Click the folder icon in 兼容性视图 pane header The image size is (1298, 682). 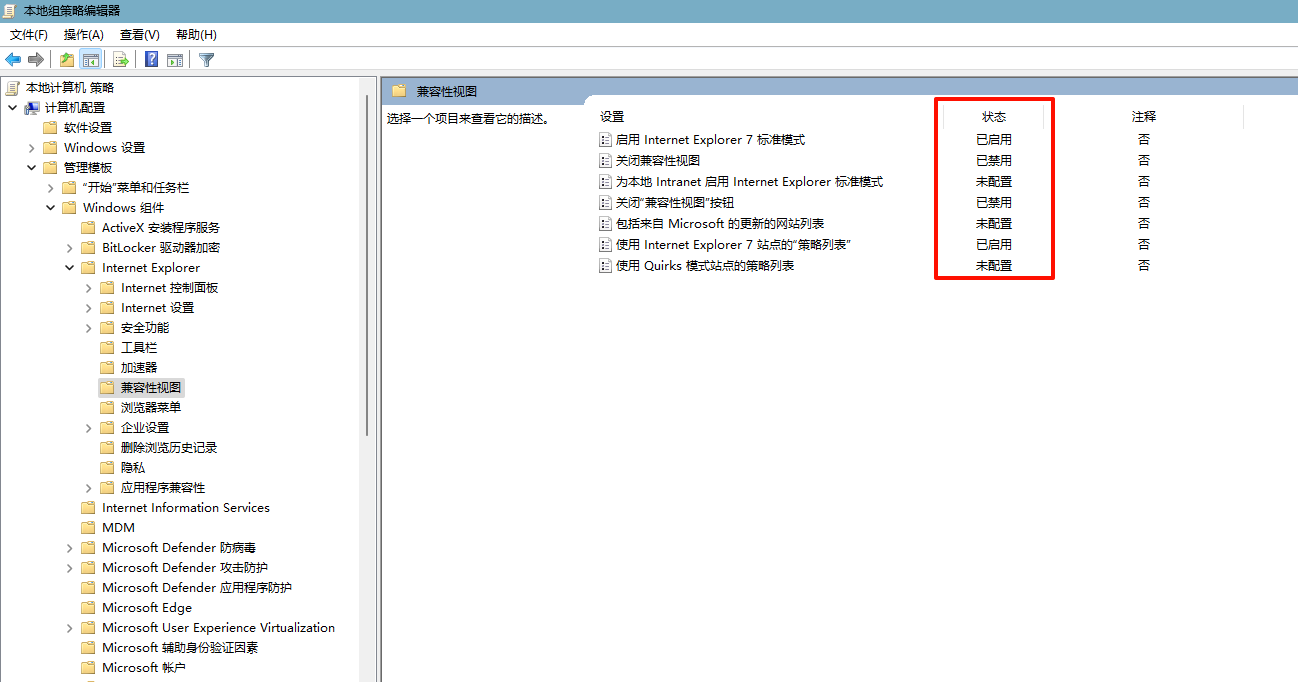(x=399, y=91)
